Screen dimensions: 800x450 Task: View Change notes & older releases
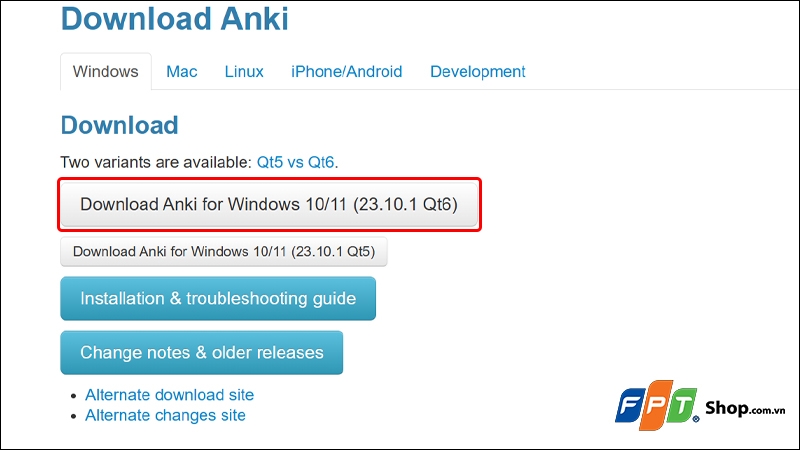click(202, 353)
